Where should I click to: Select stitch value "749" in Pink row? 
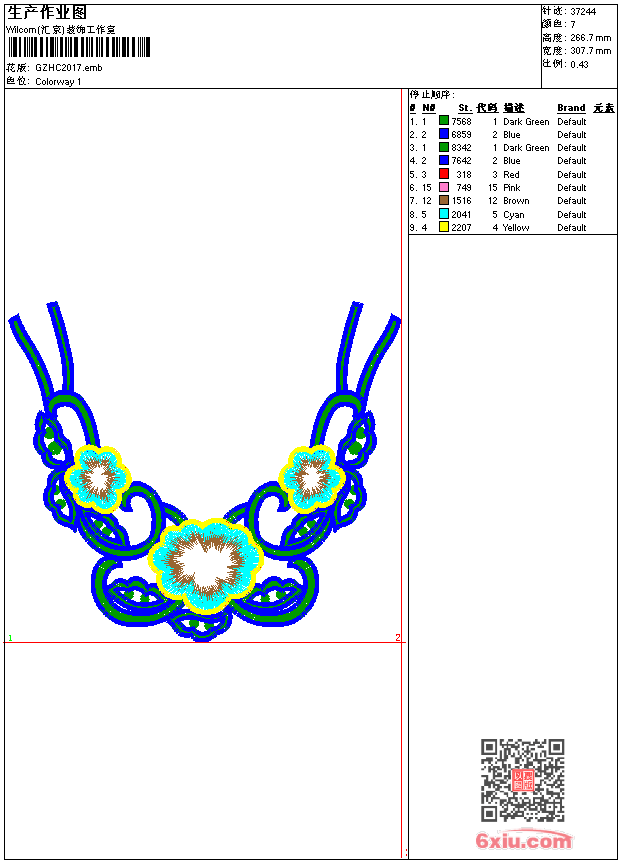[464, 188]
